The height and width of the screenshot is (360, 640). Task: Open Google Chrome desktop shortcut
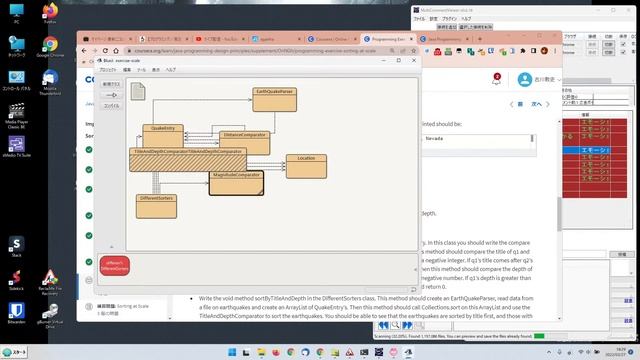click(x=50, y=47)
